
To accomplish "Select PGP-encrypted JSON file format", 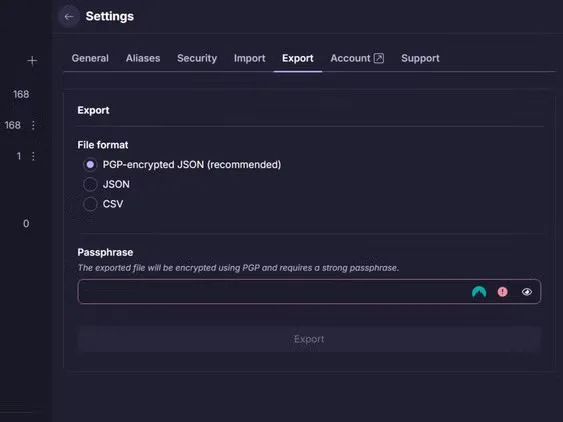I will (90, 164).
